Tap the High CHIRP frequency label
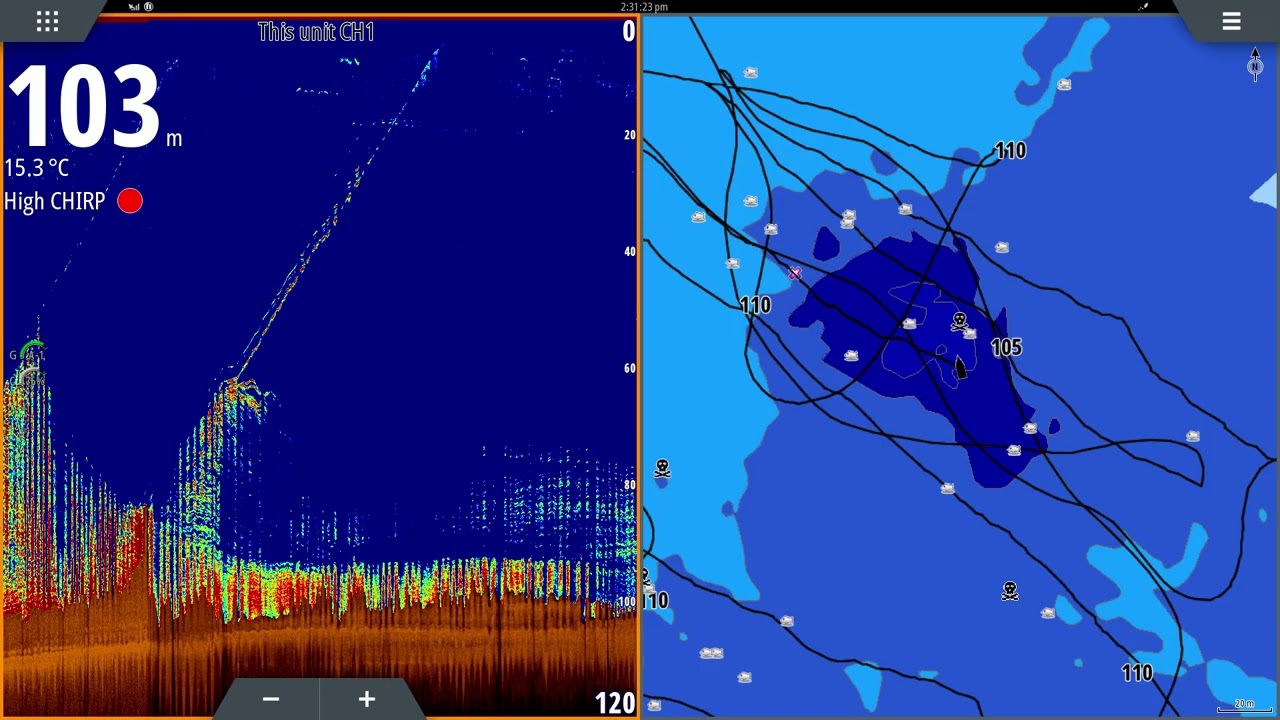1280x720 pixels. (54, 201)
